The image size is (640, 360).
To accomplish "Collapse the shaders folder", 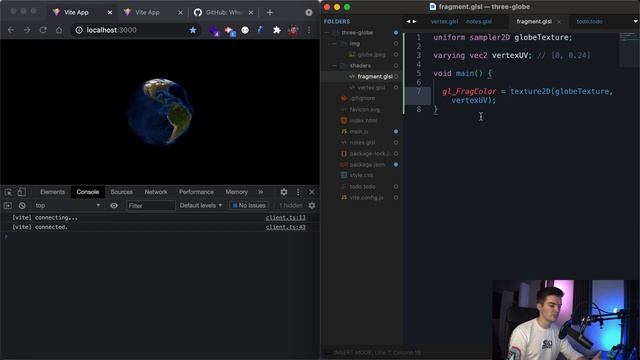I will (x=335, y=66).
